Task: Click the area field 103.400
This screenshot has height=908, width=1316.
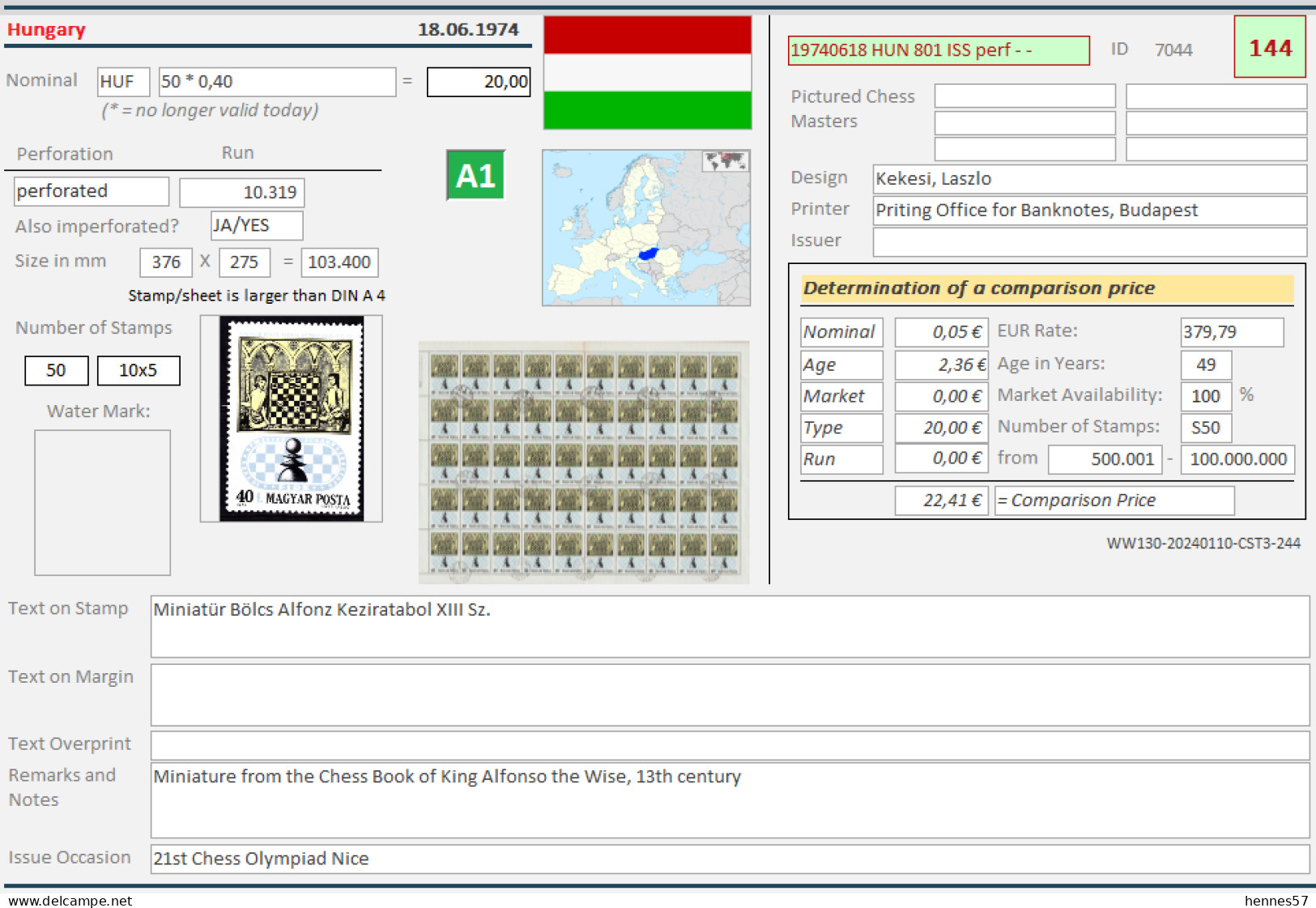Action: (339, 262)
